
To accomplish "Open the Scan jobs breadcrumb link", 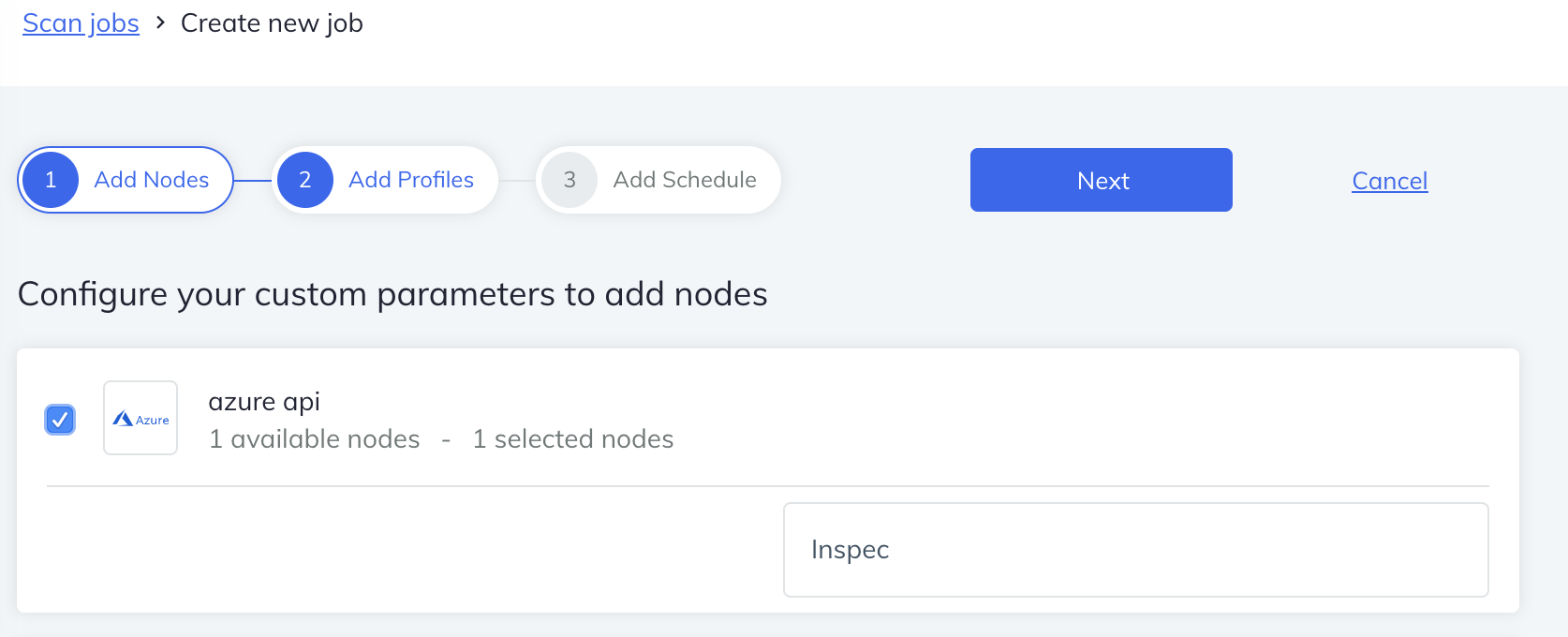I will pos(81,23).
